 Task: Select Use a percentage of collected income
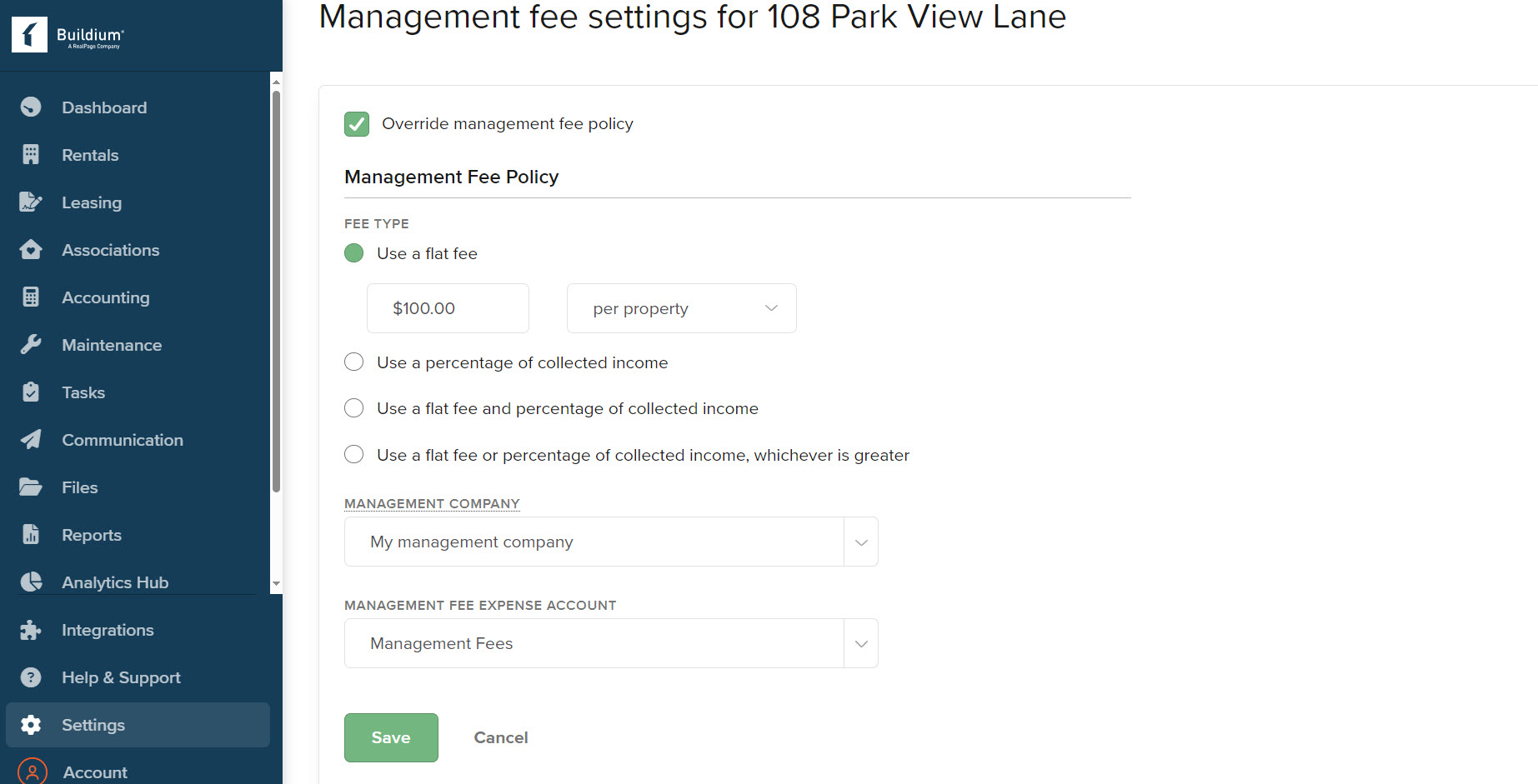(353, 362)
